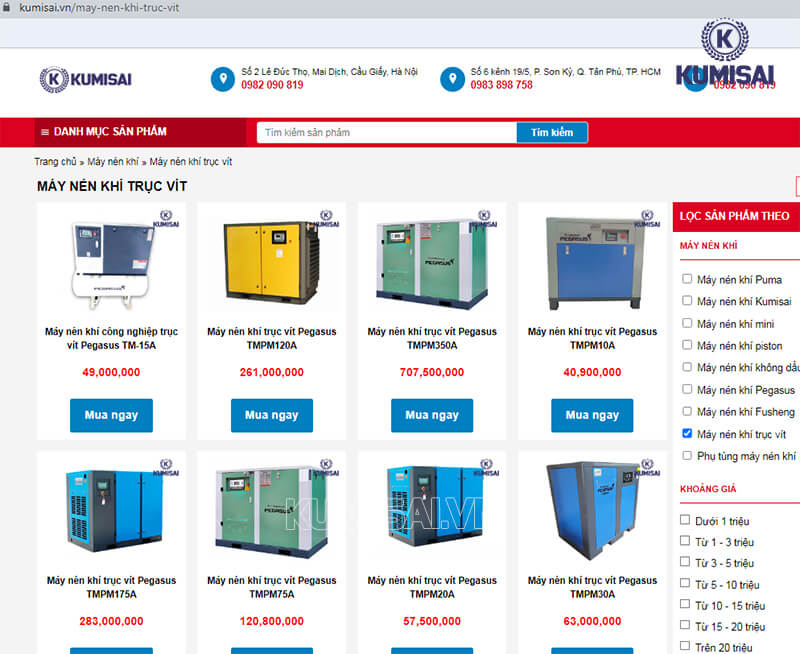Go to Trang chủ via breadcrumb
The height and width of the screenshot is (654, 800).
pos(55,162)
